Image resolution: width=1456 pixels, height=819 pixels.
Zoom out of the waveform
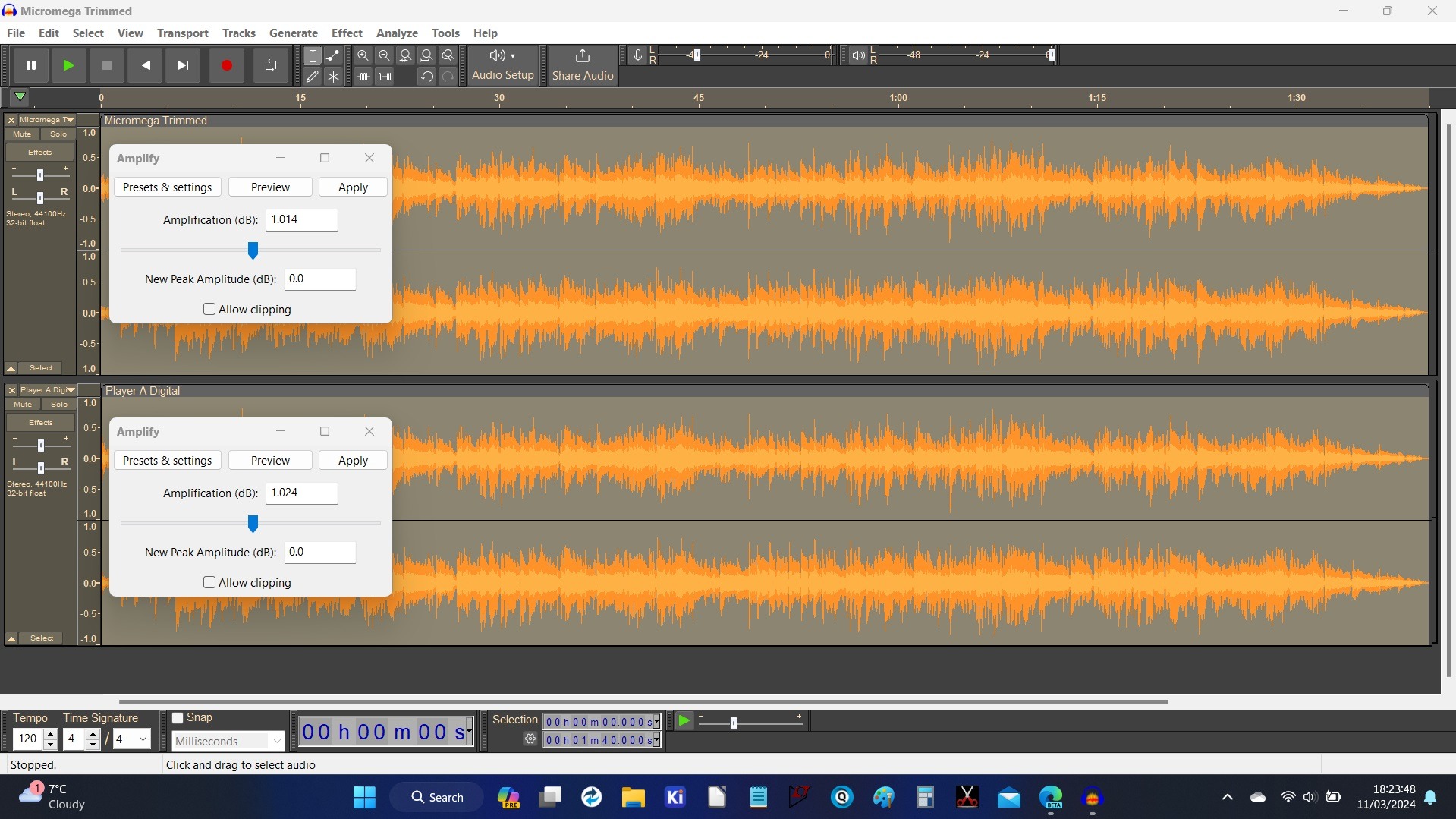385,55
